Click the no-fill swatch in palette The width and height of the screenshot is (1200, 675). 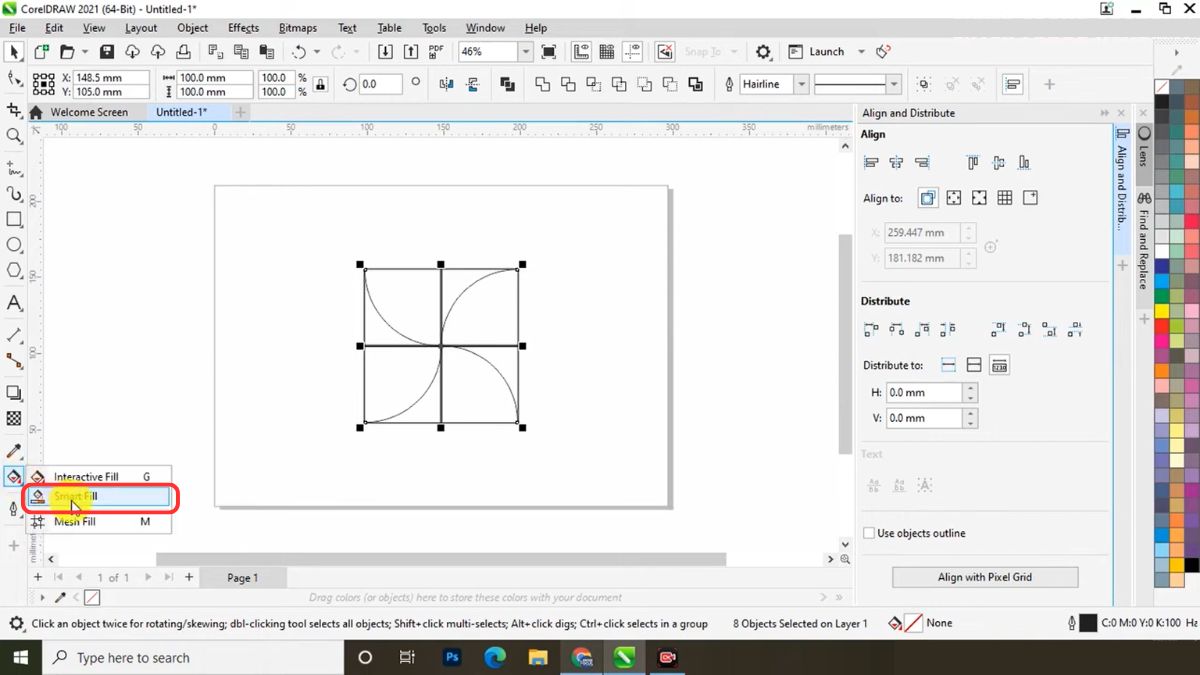tap(1162, 87)
